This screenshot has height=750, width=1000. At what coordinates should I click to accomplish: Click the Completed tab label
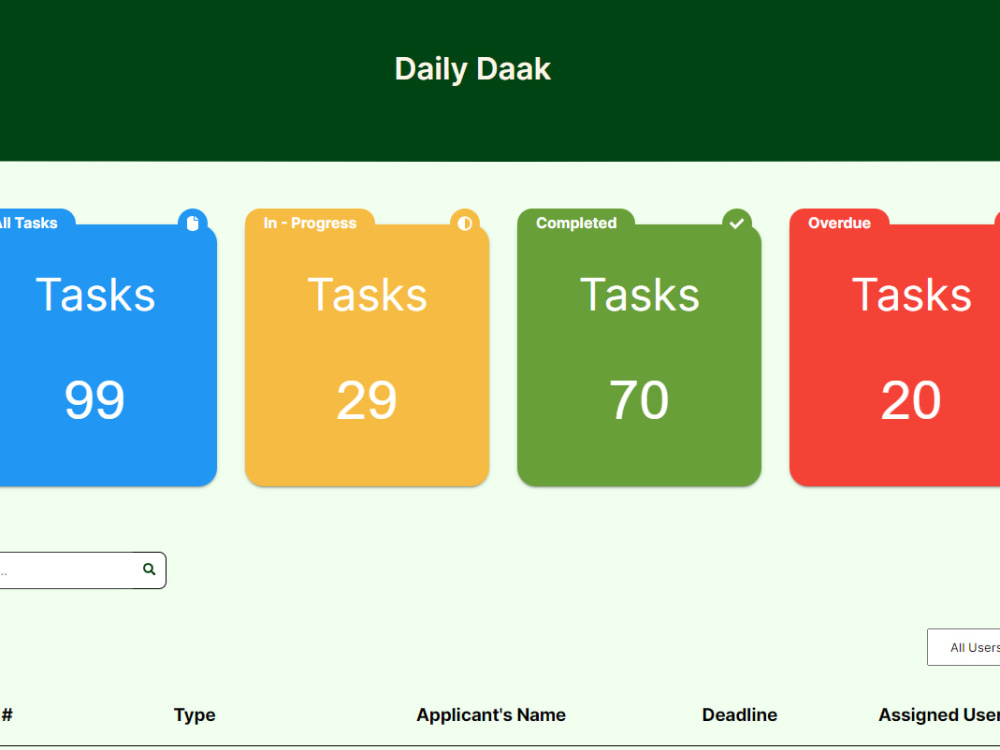[577, 223]
